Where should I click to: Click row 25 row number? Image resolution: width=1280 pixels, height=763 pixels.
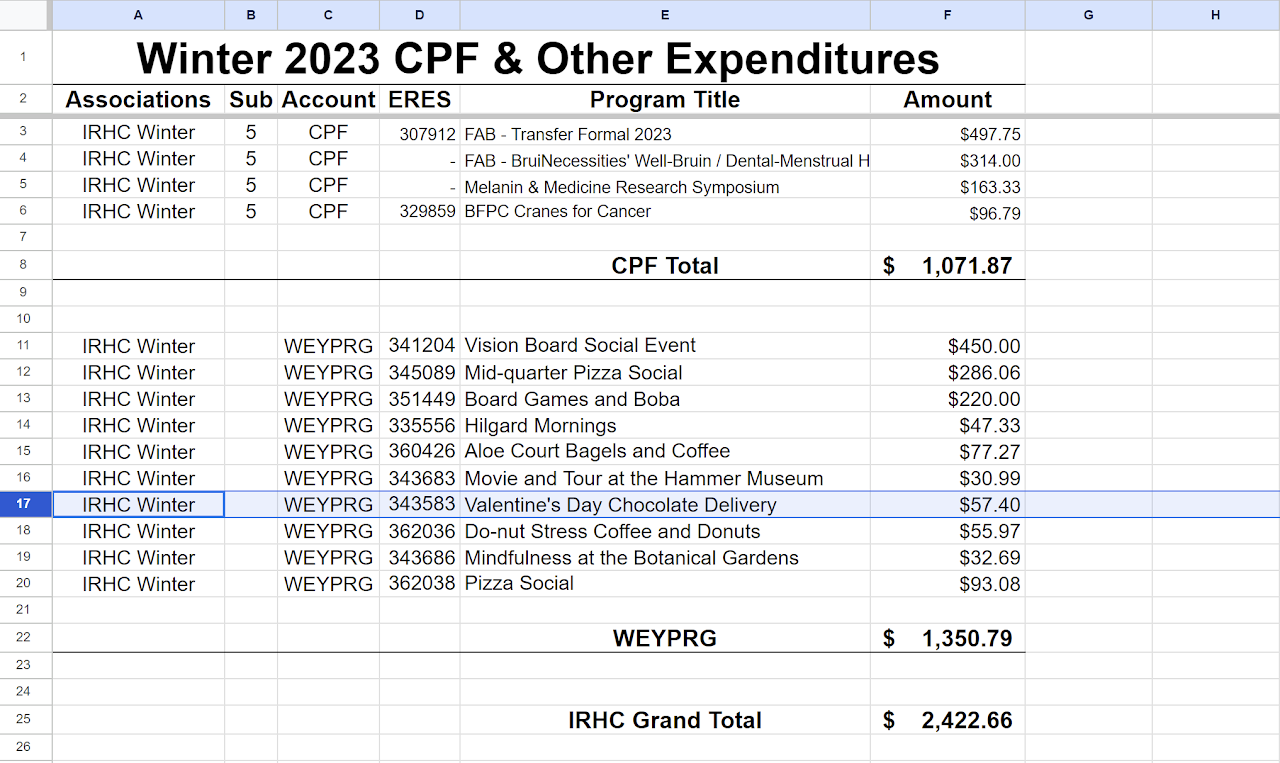click(25, 719)
